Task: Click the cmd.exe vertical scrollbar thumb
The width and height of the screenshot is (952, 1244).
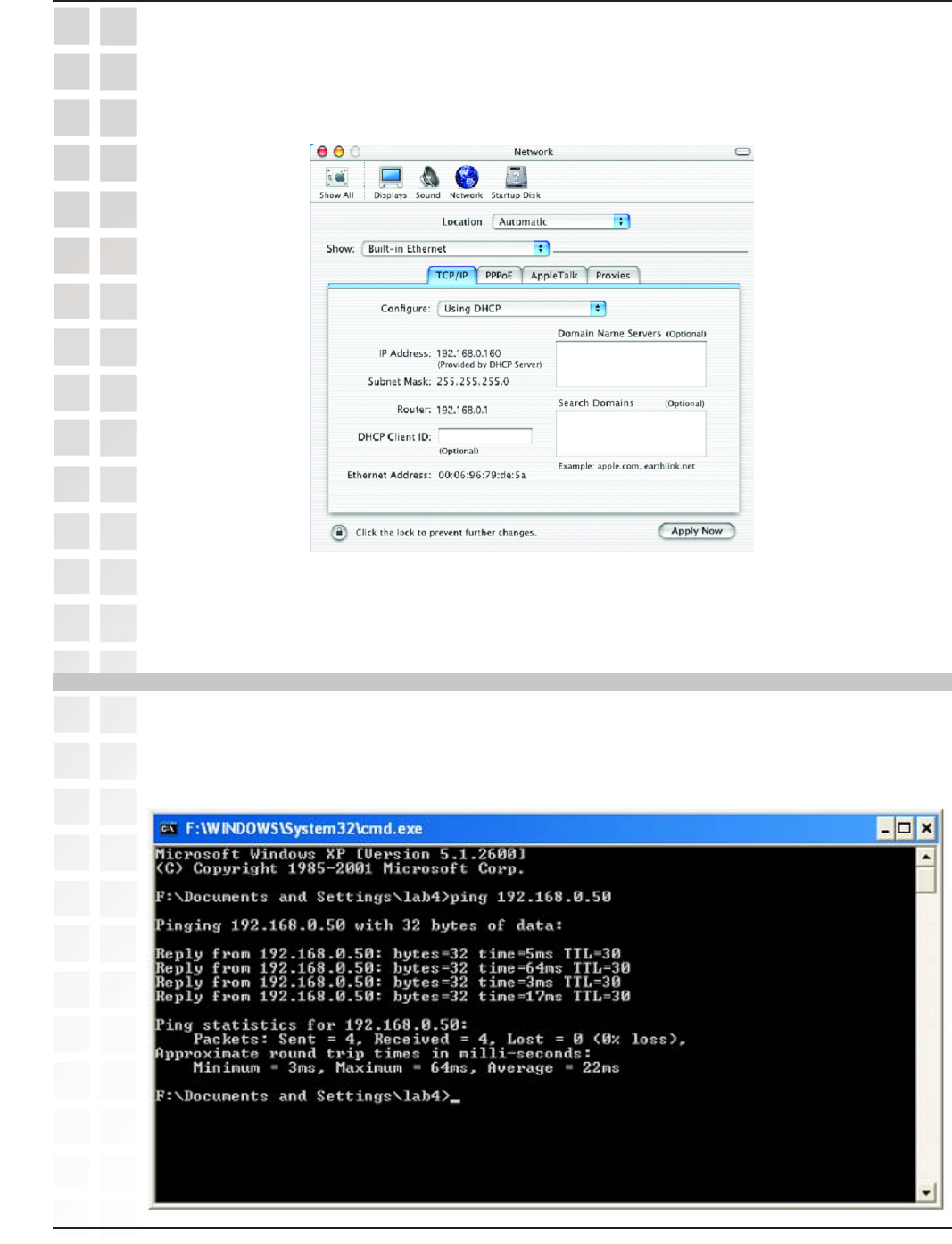Action: pyautogui.click(x=925, y=879)
